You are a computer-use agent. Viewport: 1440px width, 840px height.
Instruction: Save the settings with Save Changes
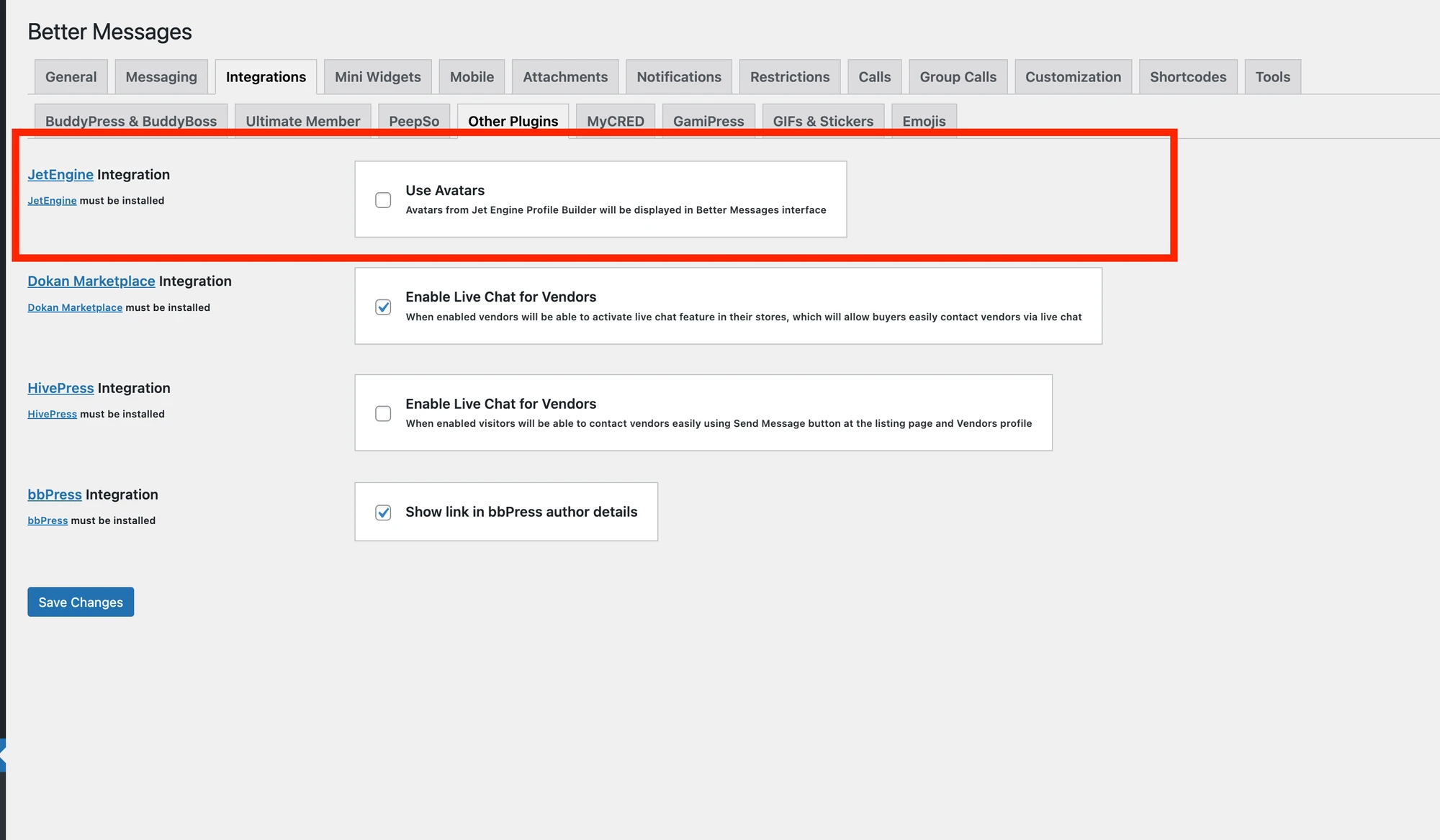81,602
